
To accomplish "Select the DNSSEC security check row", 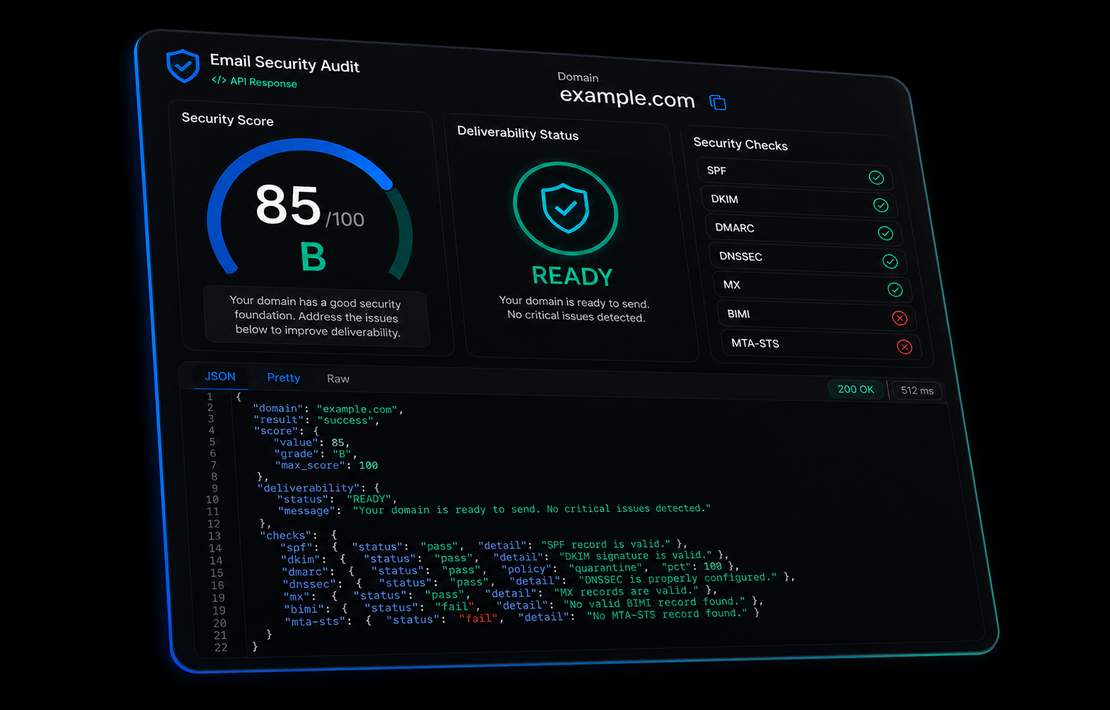I will tap(808, 258).
